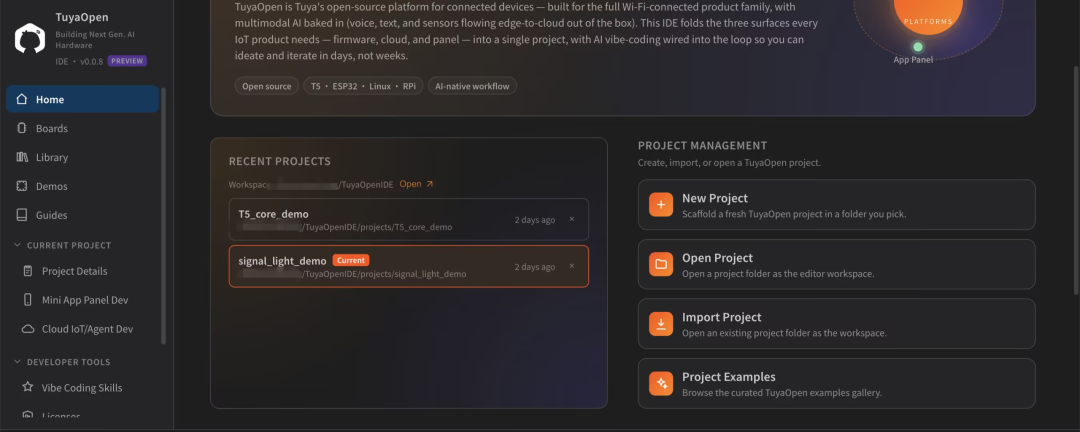The height and width of the screenshot is (432, 1080).
Task: Remove T5_core_demo from recent projects
Action: point(572,219)
